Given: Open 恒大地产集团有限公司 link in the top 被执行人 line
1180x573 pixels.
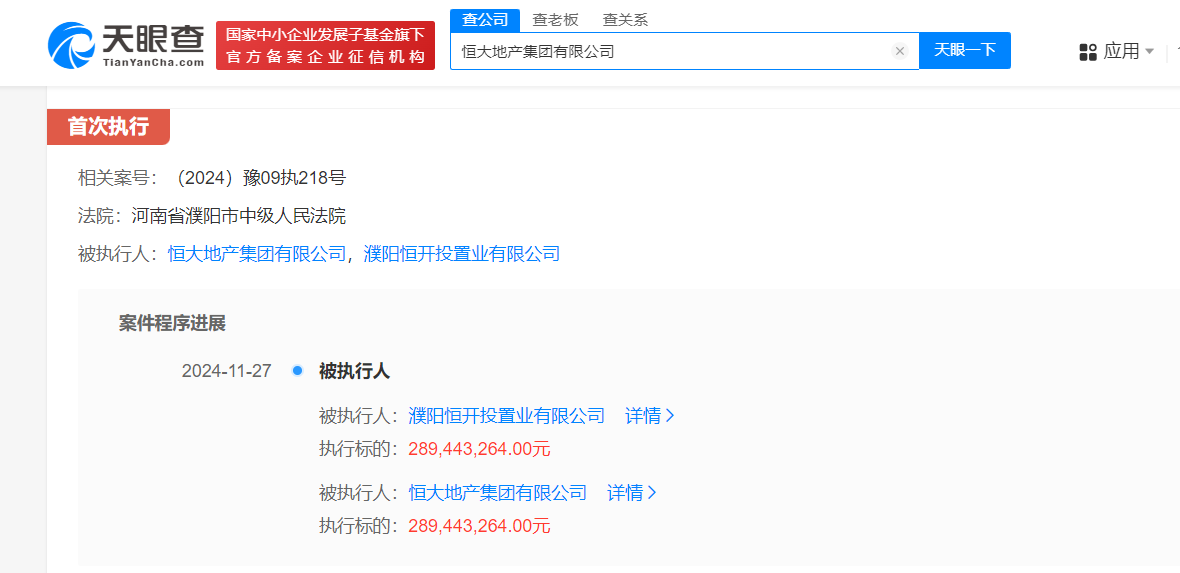Looking at the screenshot, I should 257,254.
